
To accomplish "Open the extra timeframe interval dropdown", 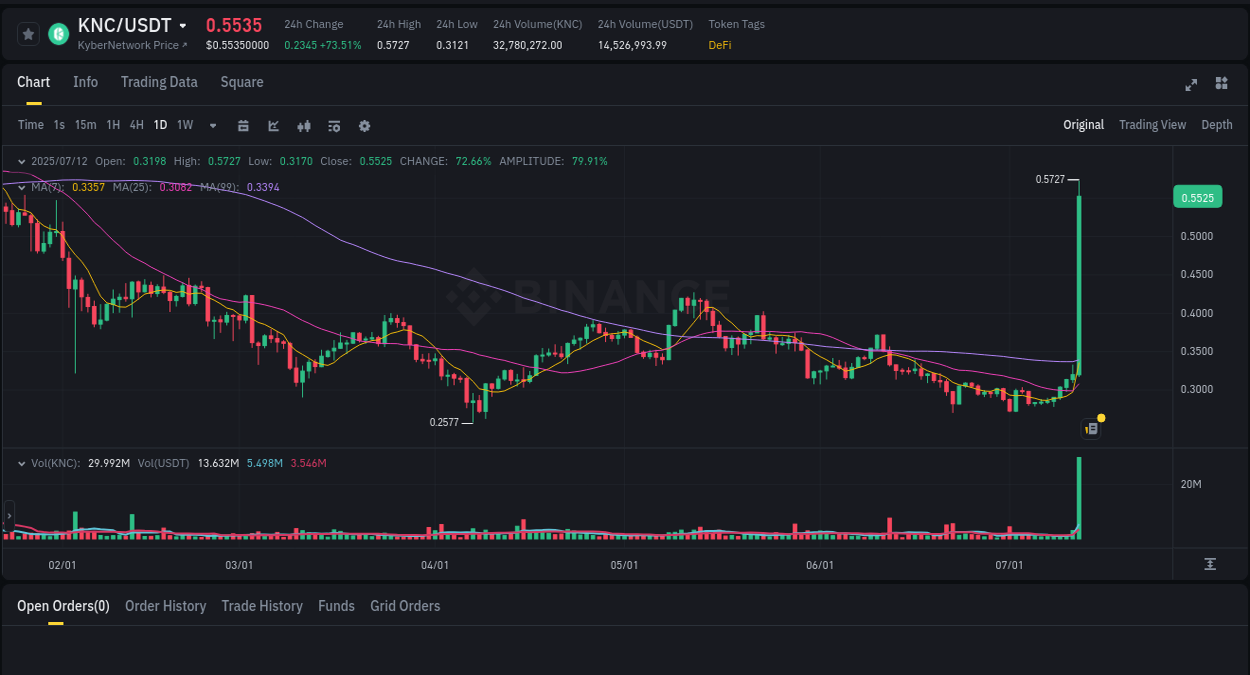I will coord(212,126).
